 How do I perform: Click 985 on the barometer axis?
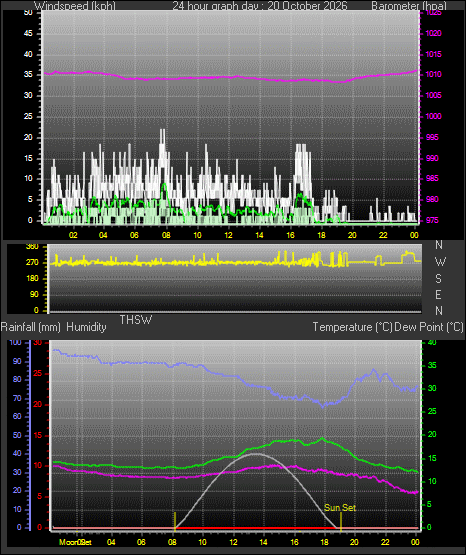tap(432, 178)
